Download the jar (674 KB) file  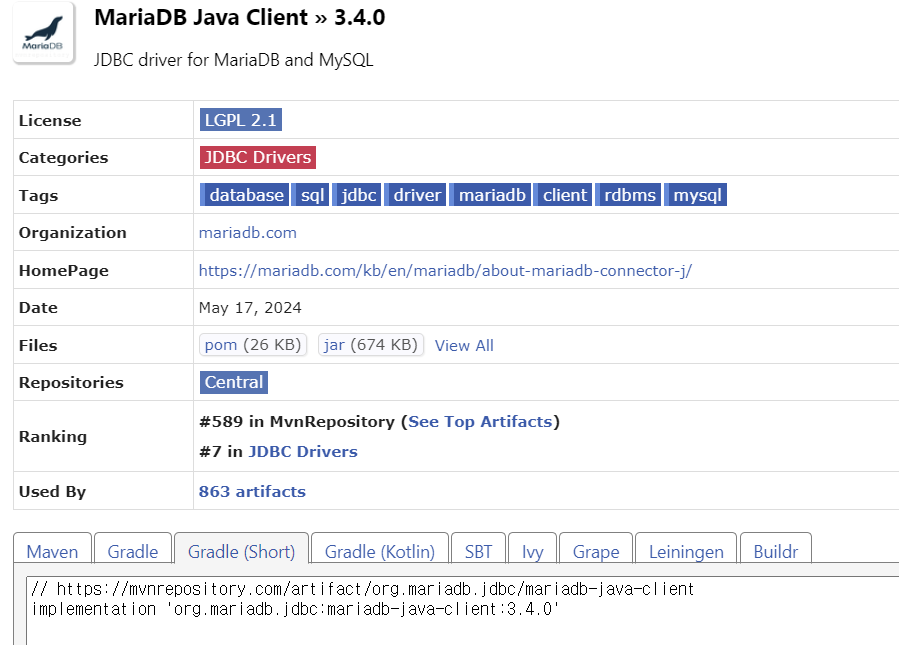tap(371, 345)
